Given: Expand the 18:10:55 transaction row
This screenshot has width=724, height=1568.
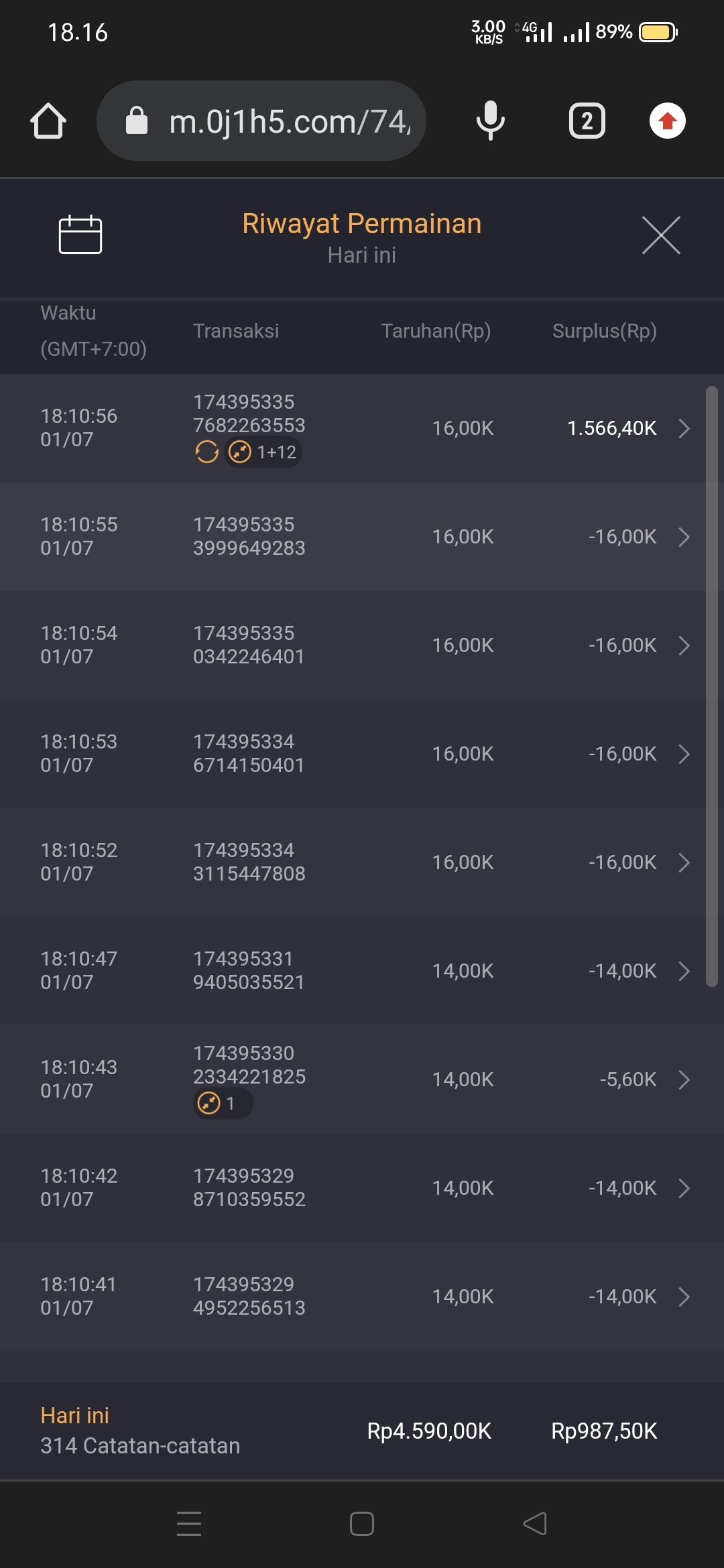Looking at the screenshot, I should tap(684, 537).
